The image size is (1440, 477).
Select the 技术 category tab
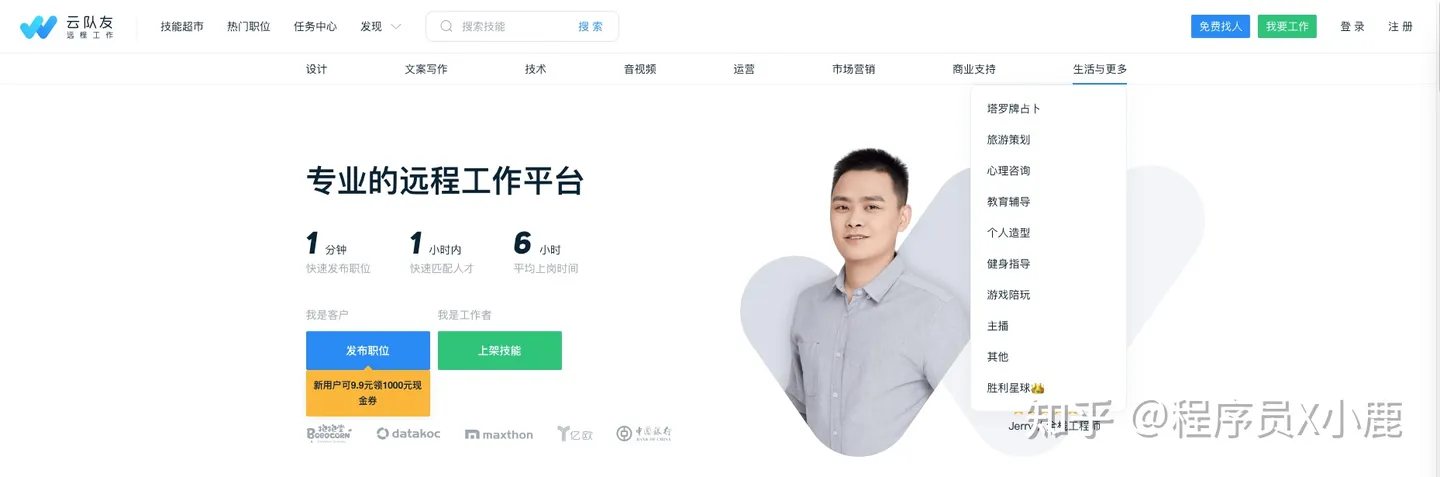point(536,69)
